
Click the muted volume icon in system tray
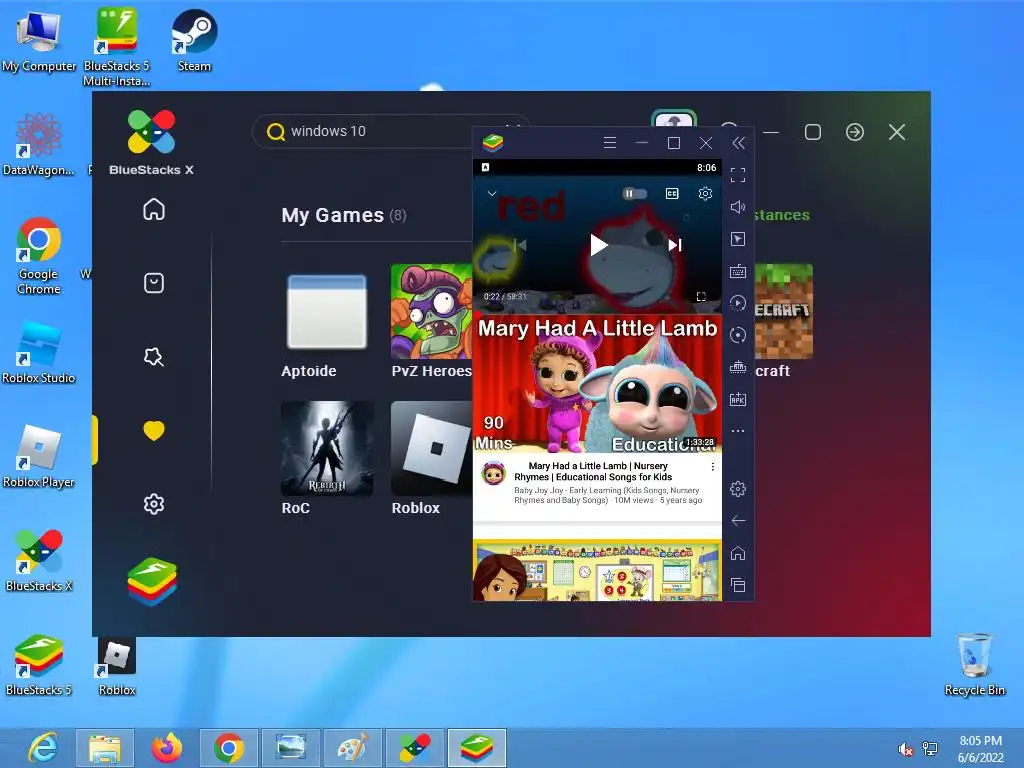[x=905, y=748]
